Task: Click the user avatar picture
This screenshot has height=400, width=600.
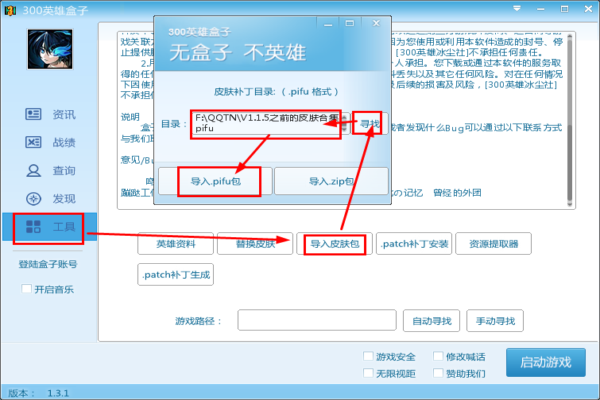Action: [x=50, y=49]
